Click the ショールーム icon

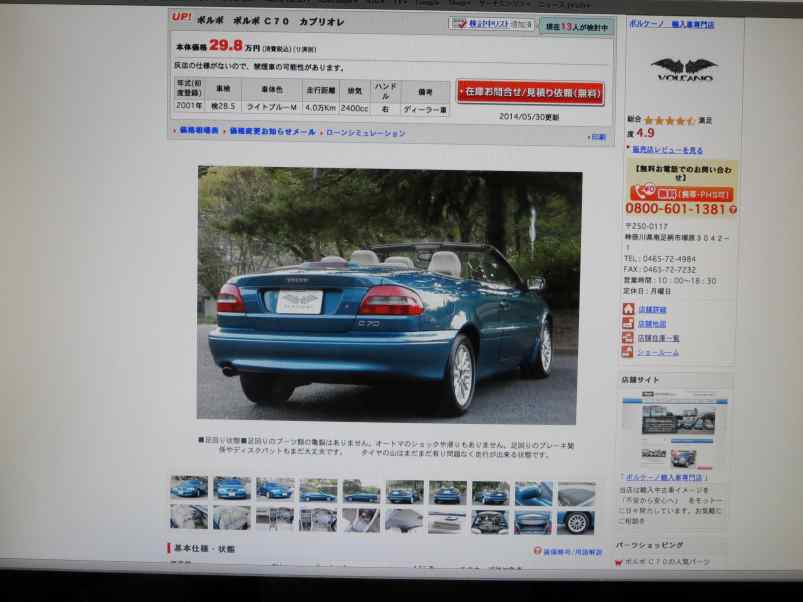pos(627,352)
